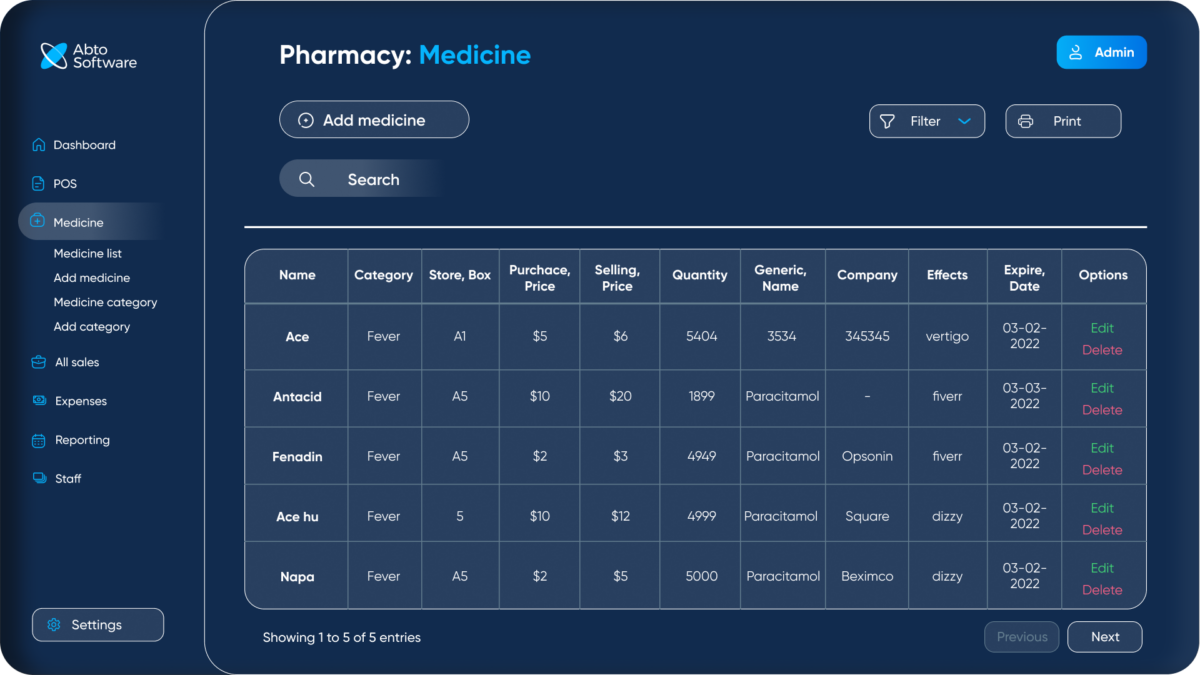The width and height of the screenshot is (1200, 675).
Task: Click the funnel icon on Filter
Action: coord(888,121)
